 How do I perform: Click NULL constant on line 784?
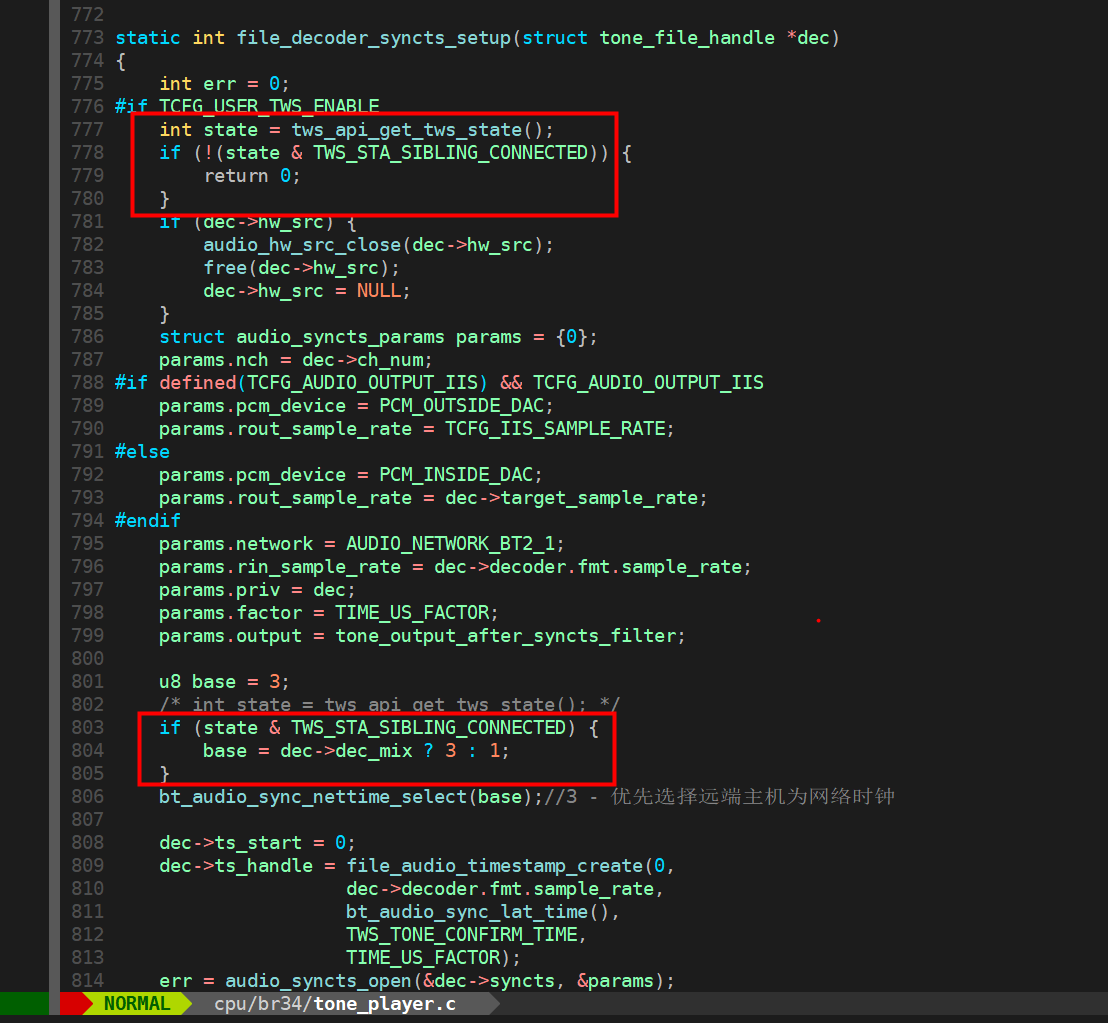(x=379, y=291)
